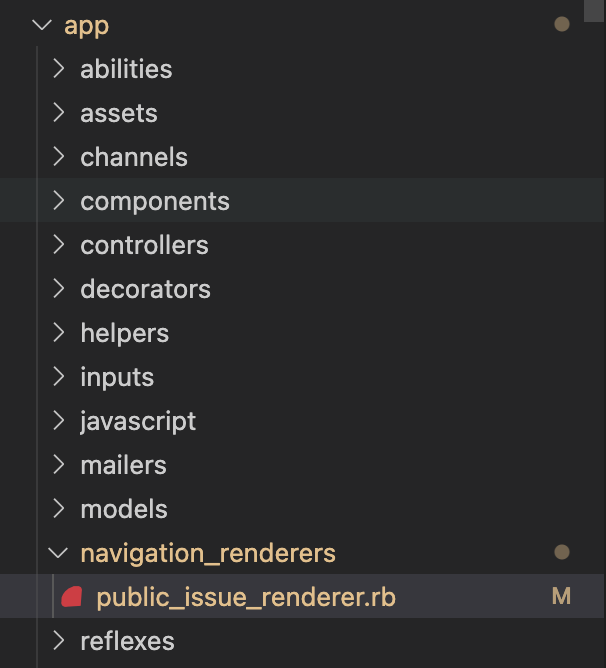Select the helpers folder
Viewport: 606px width, 668px height.
coord(124,333)
